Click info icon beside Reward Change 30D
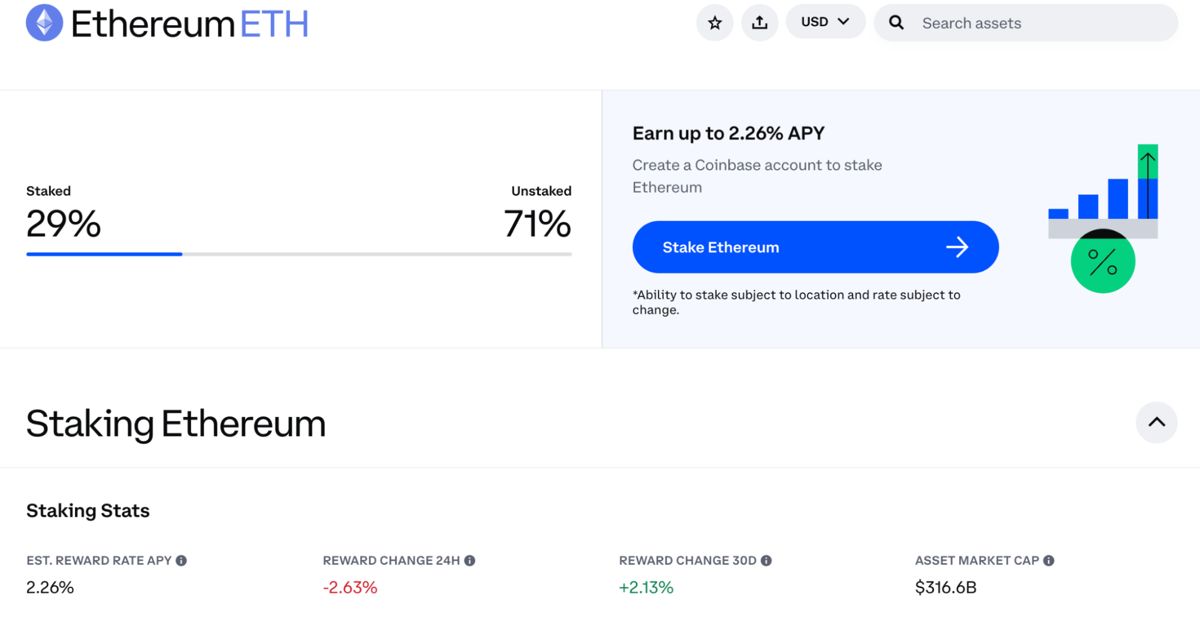Viewport: 1200px width, 621px height. coord(766,561)
